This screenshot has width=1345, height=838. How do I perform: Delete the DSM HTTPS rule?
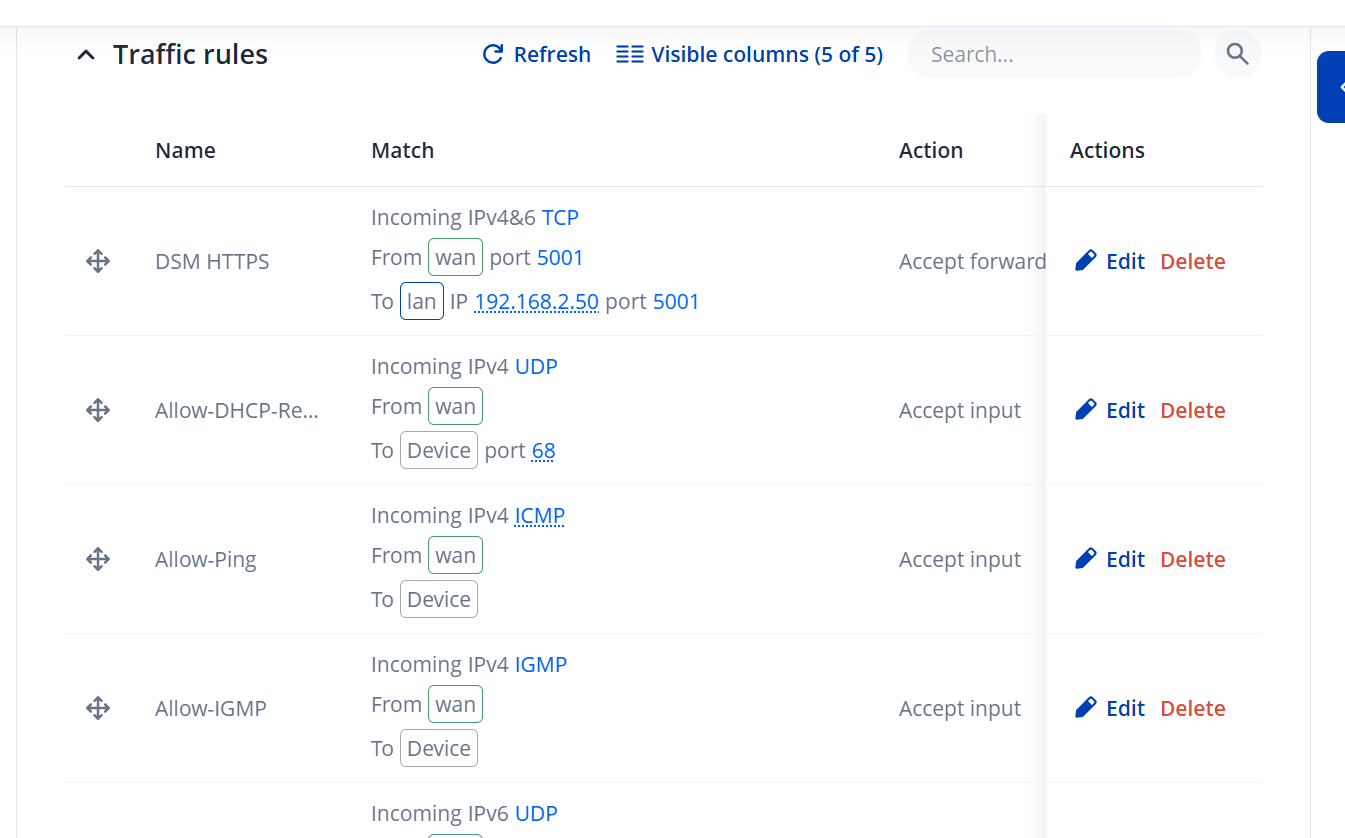1192,262
